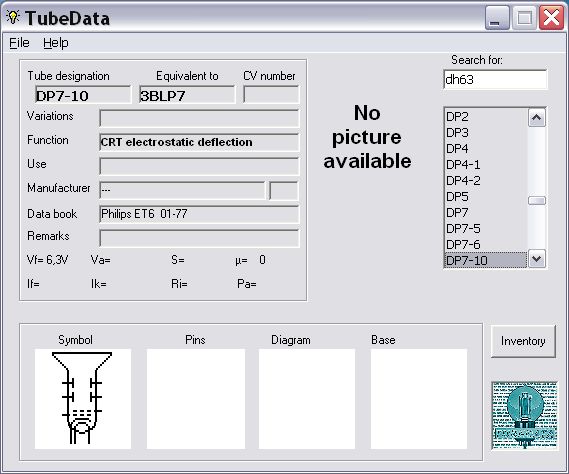Click the Data book field
The height and width of the screenshot is (474, 569).
199,214
